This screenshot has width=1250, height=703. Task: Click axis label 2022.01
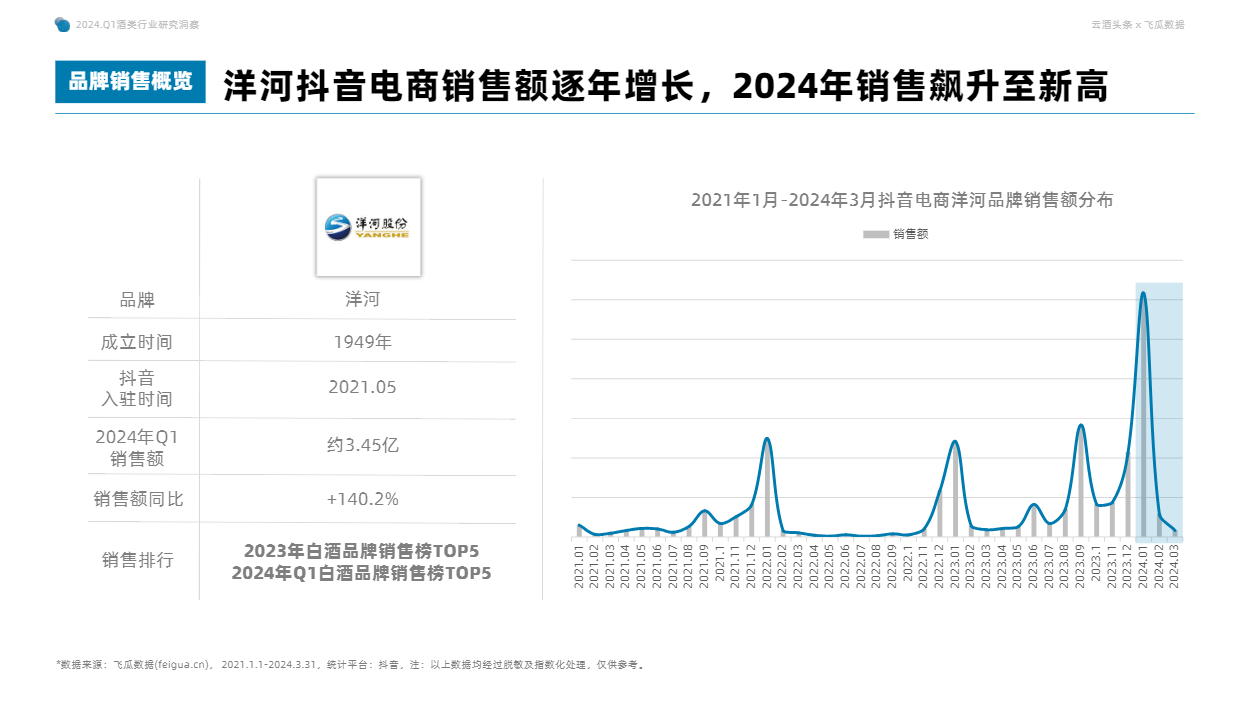coord(767,566)
